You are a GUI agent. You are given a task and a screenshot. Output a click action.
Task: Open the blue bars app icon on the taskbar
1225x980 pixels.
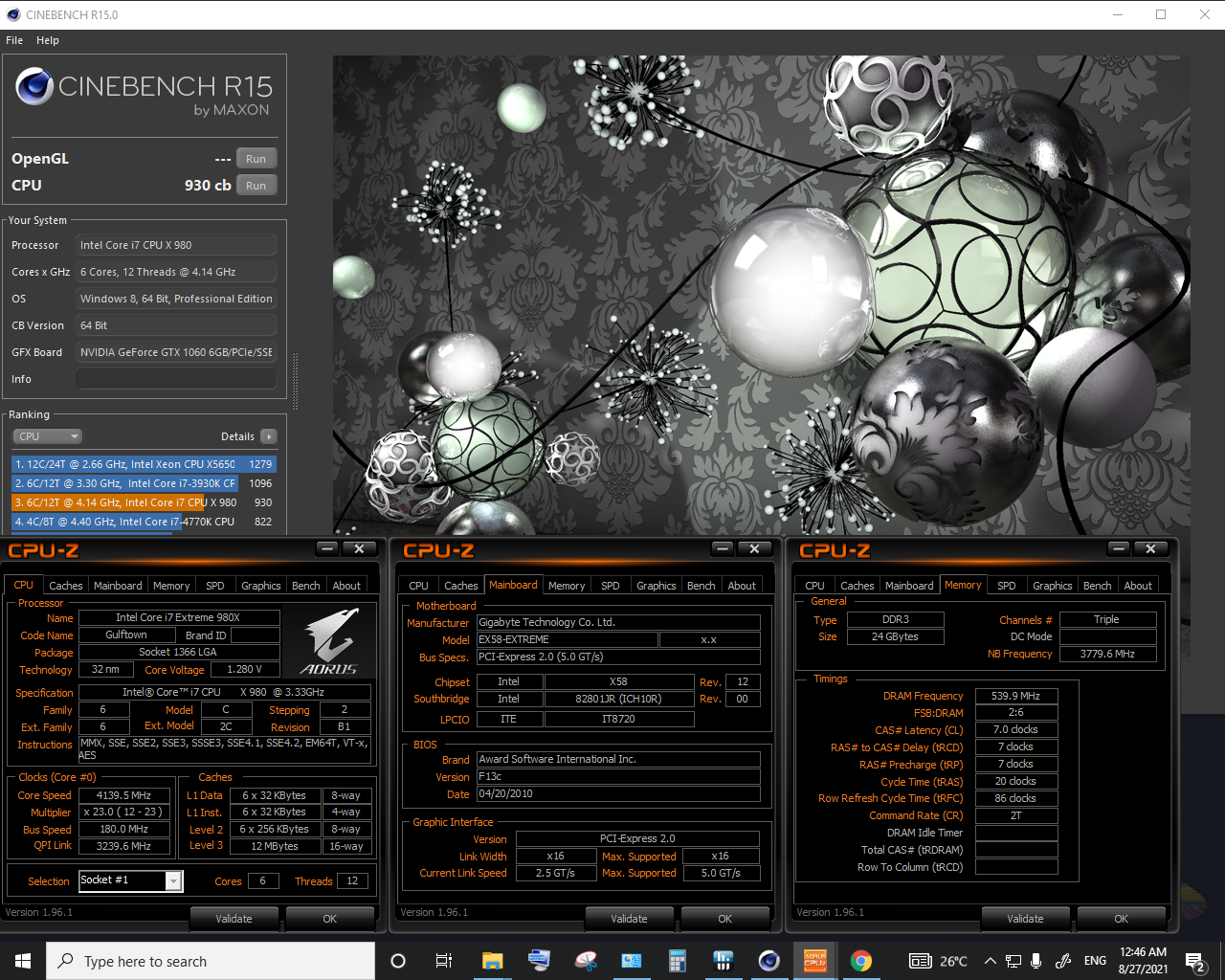coord(724,961)
